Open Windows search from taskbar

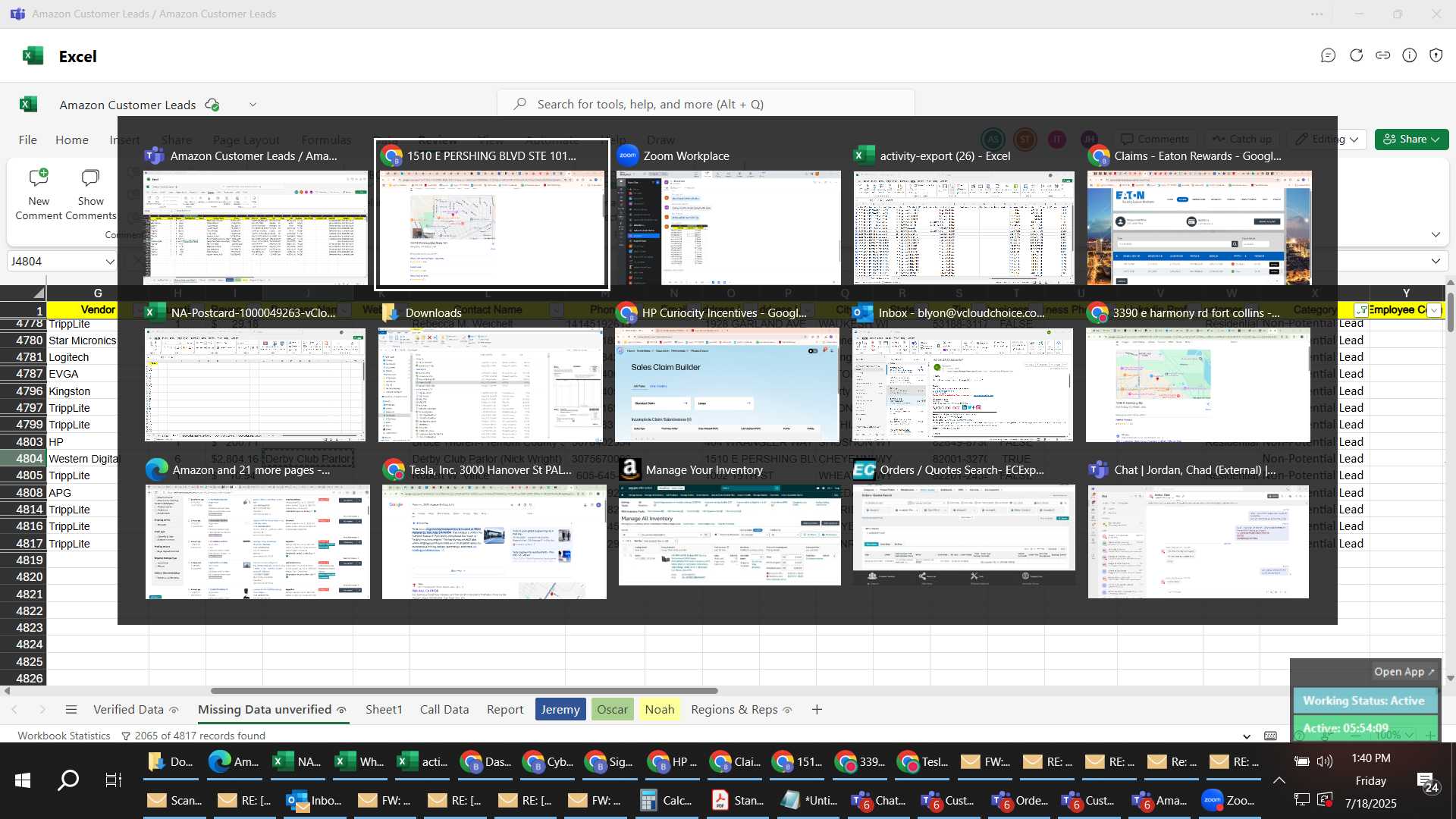point(68,780)
